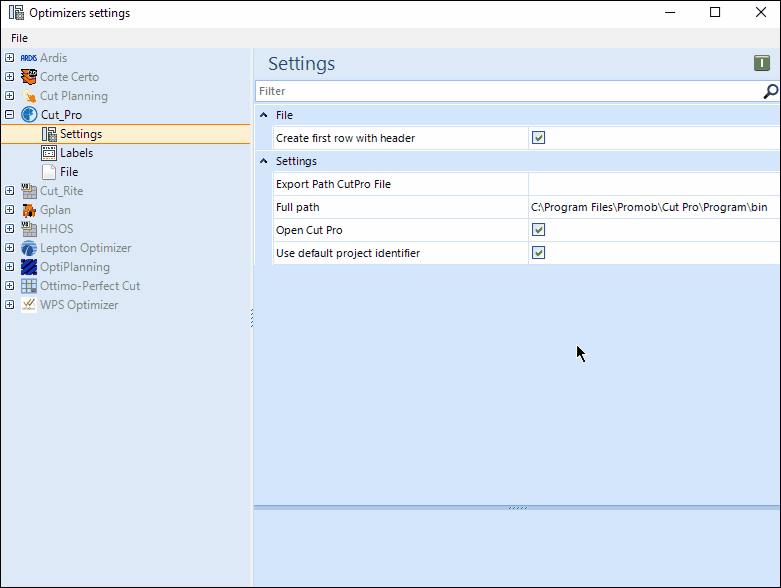781x588 pixels.
Task: Expand the Corte Certo tree node
Action: [x=9, y=77]
